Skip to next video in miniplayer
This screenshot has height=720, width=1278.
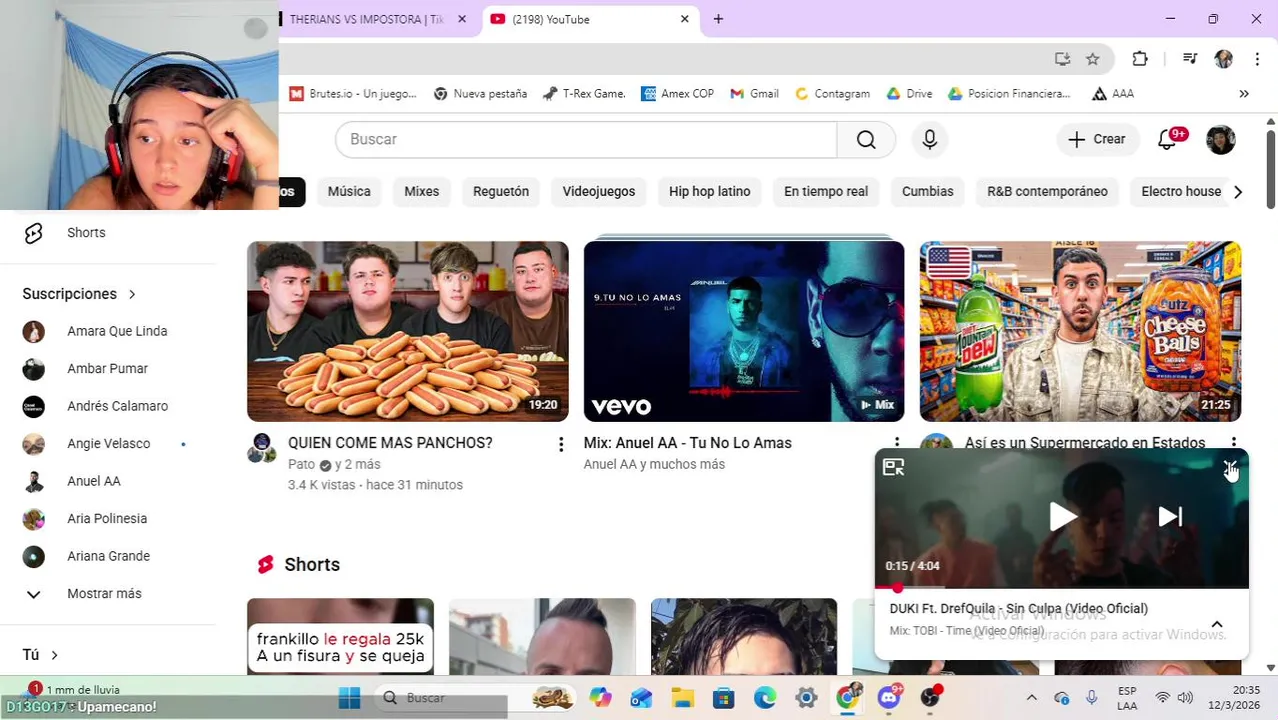(1170, 516)
